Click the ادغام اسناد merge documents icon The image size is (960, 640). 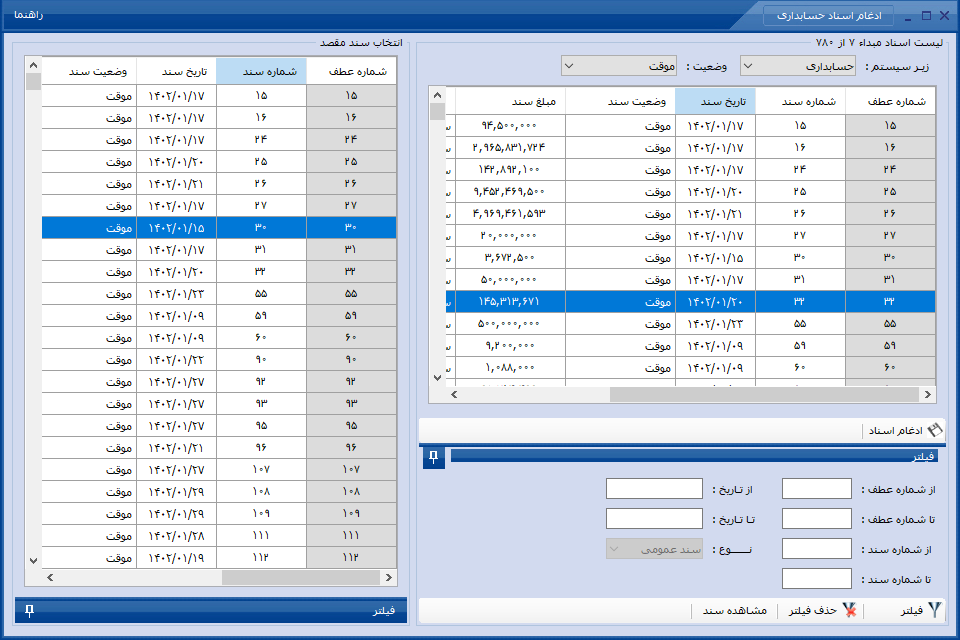coord(935,430)
